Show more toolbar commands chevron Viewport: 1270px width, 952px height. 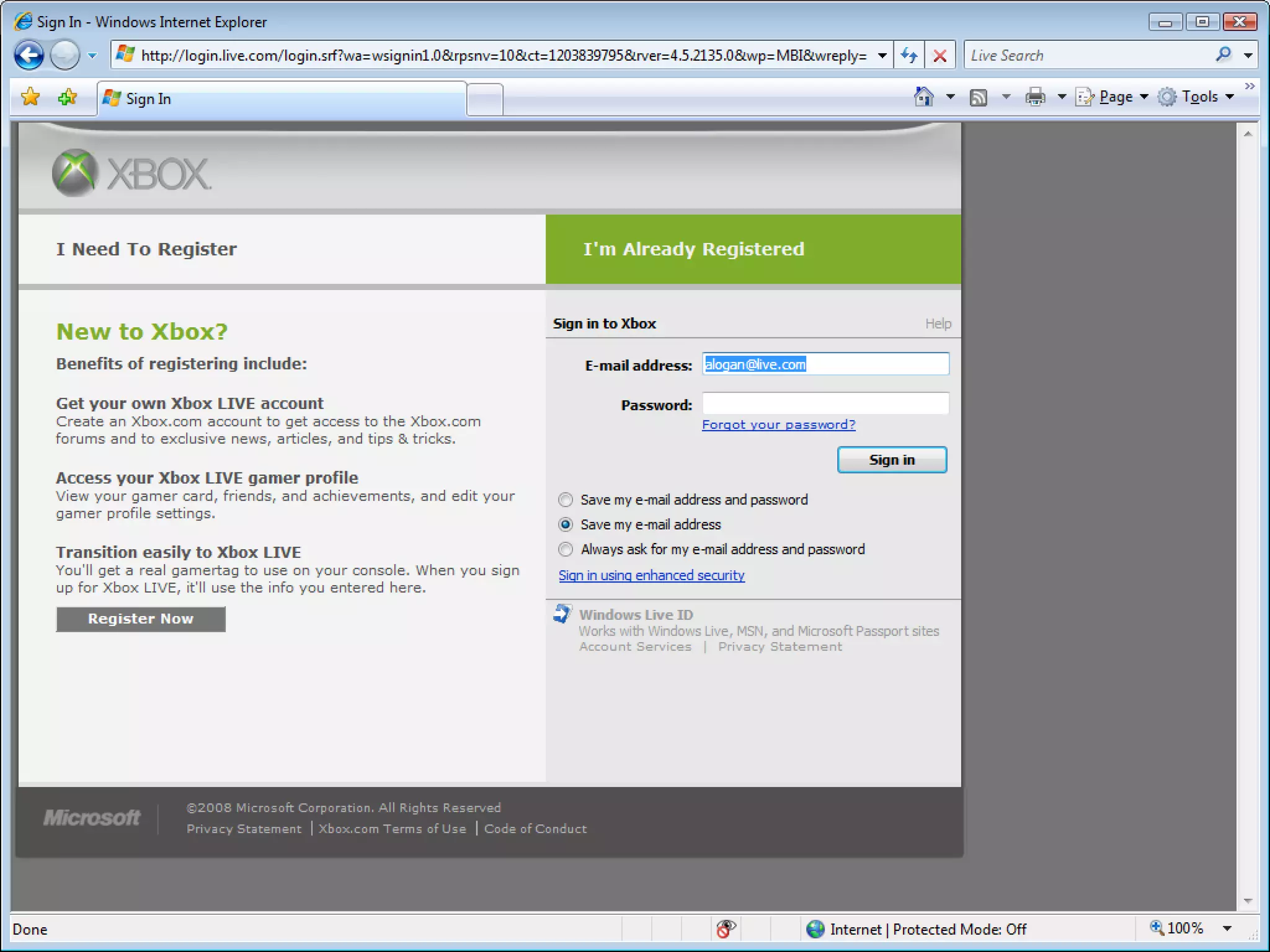[1250, 86]
